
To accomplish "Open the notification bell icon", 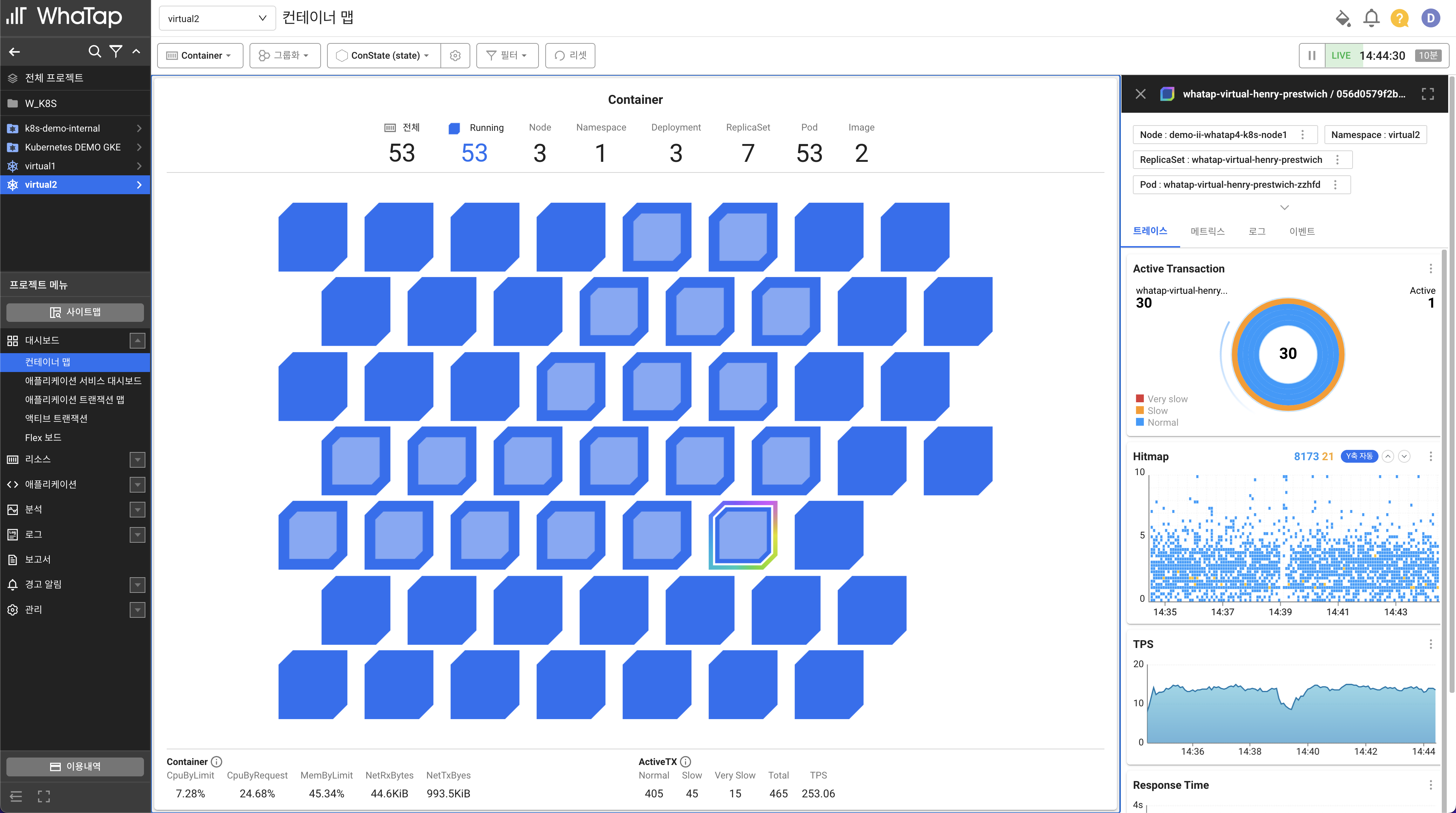I will click(x=1371, y=18).
